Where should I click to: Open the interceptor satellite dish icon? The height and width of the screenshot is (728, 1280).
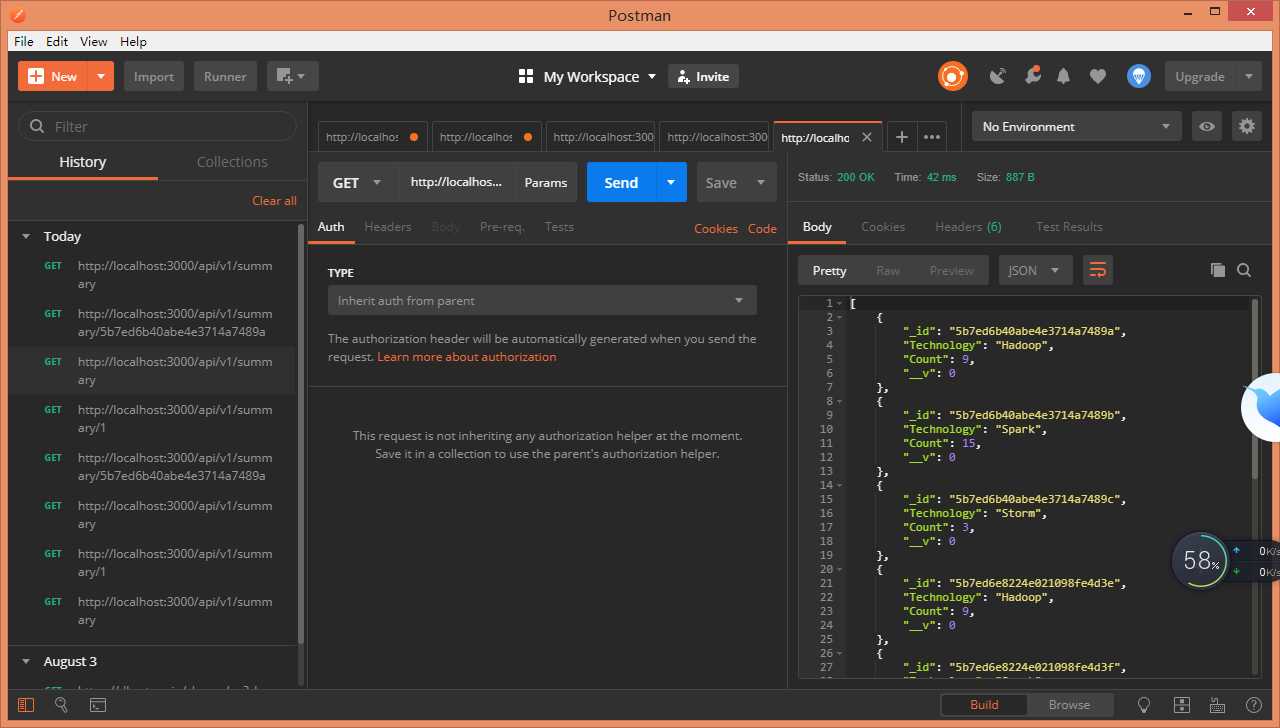coord(997,76)
